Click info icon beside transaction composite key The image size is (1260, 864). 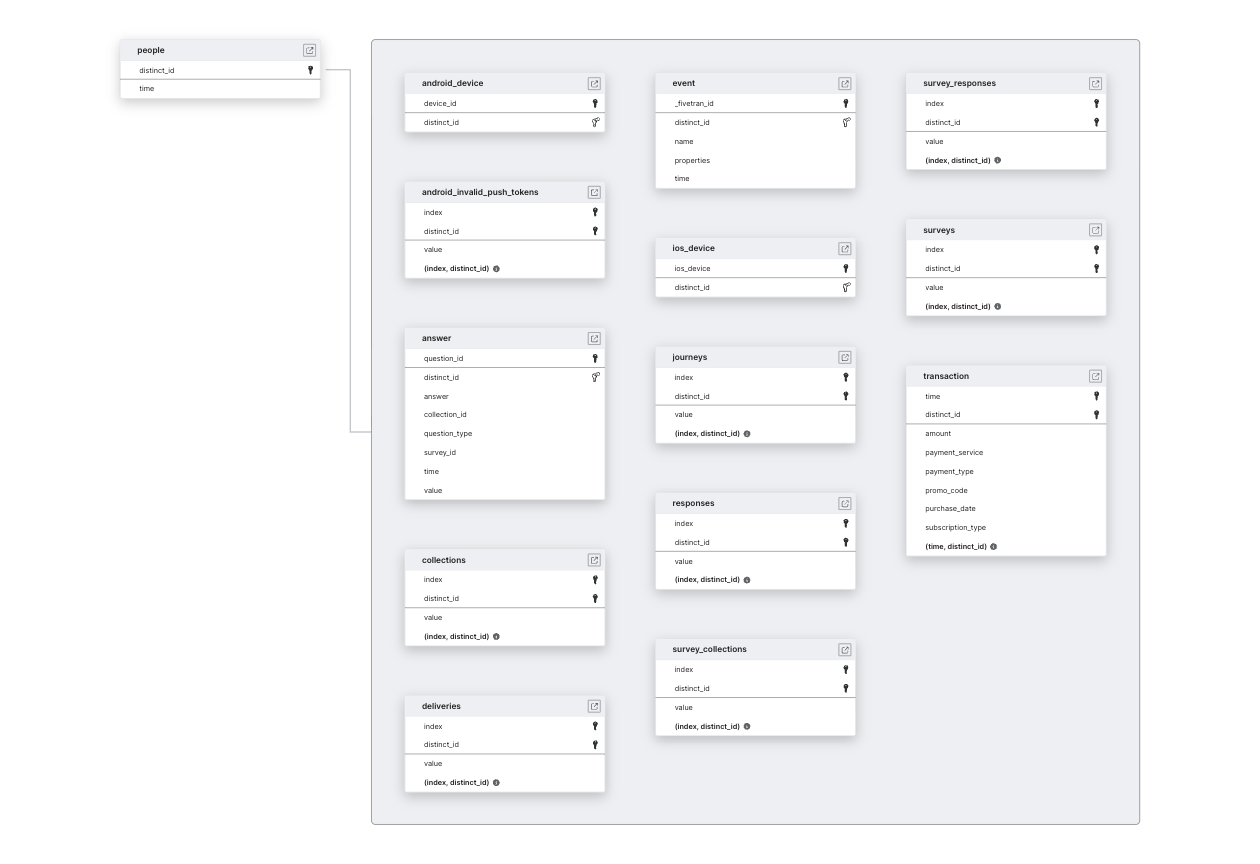pyautogui.click(x=993, y=547)
